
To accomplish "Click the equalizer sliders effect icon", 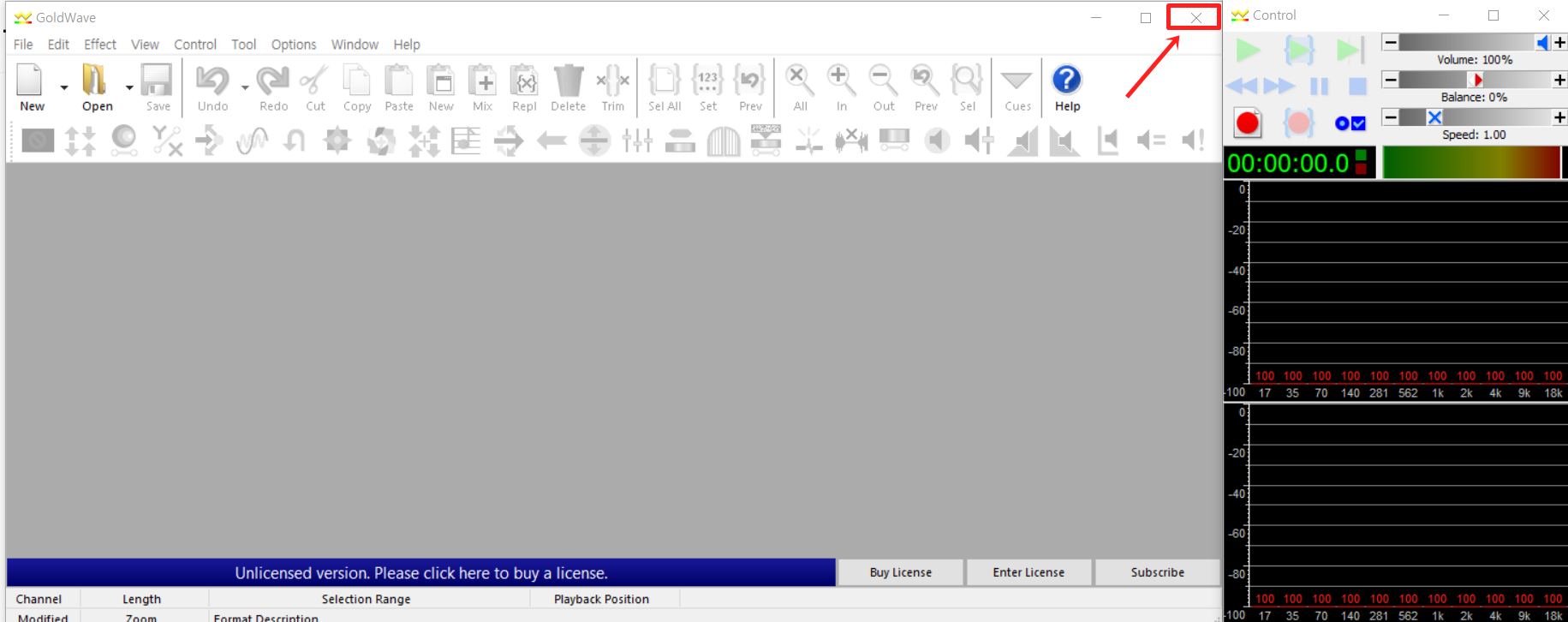I will point(637,140).
